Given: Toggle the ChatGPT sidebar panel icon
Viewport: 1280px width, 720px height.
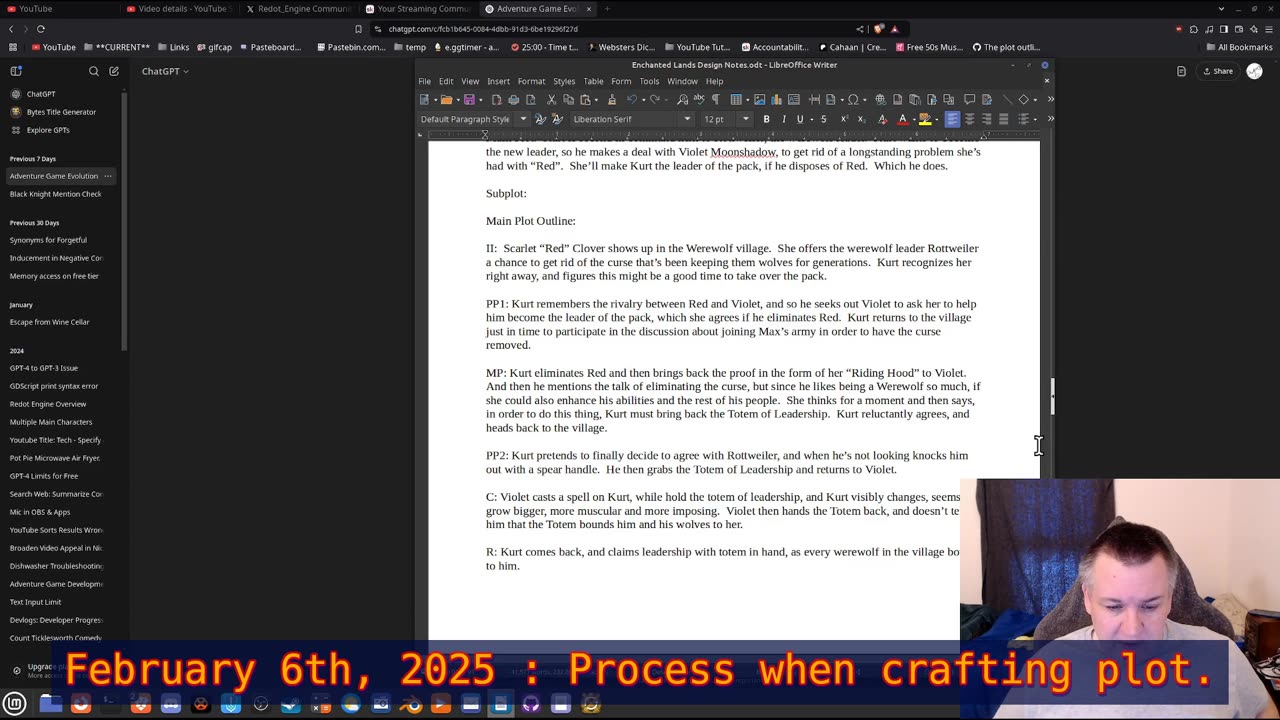Looking at the screenshot, I should (16, 71).
